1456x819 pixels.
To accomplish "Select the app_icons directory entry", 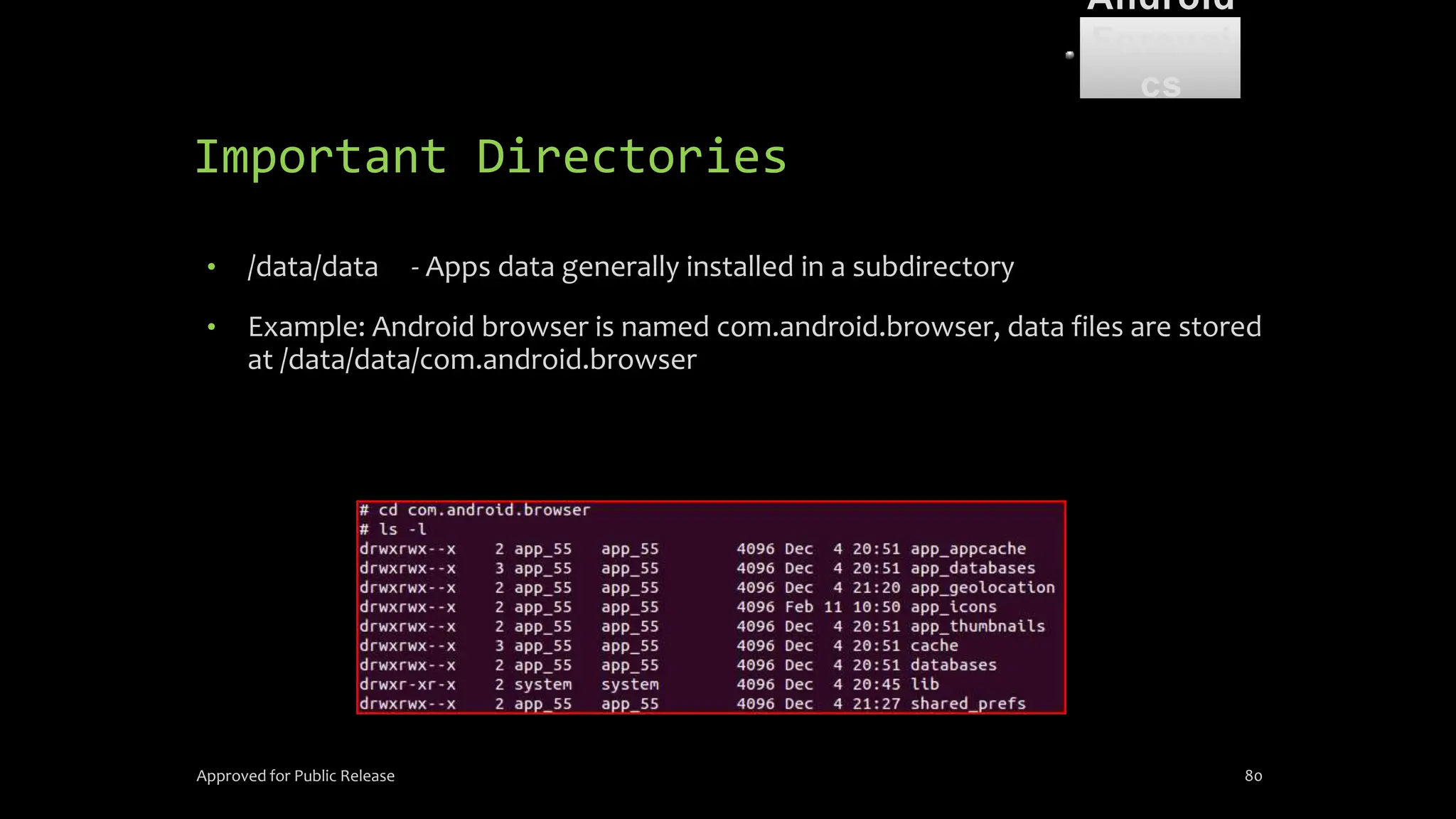I will 953,607.
